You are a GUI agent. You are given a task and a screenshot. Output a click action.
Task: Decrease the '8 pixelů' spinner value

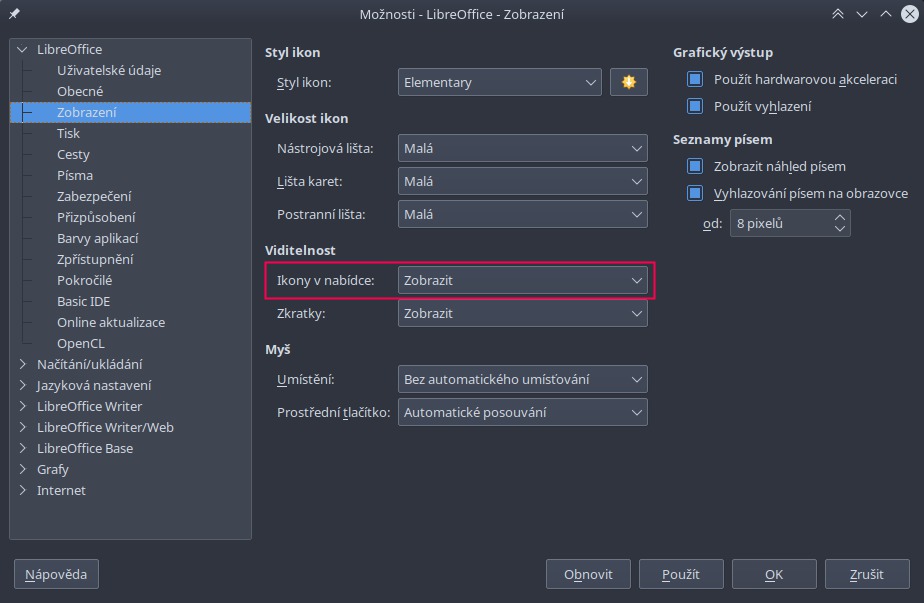pyautogui.click(x=840, y=229)
